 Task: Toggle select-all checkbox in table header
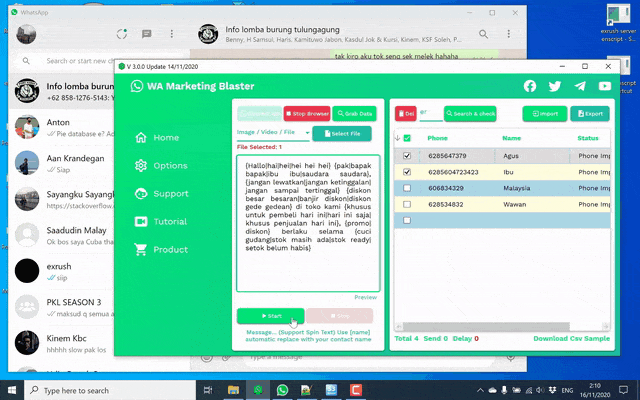pyautogui.click(x=406, y=138)
